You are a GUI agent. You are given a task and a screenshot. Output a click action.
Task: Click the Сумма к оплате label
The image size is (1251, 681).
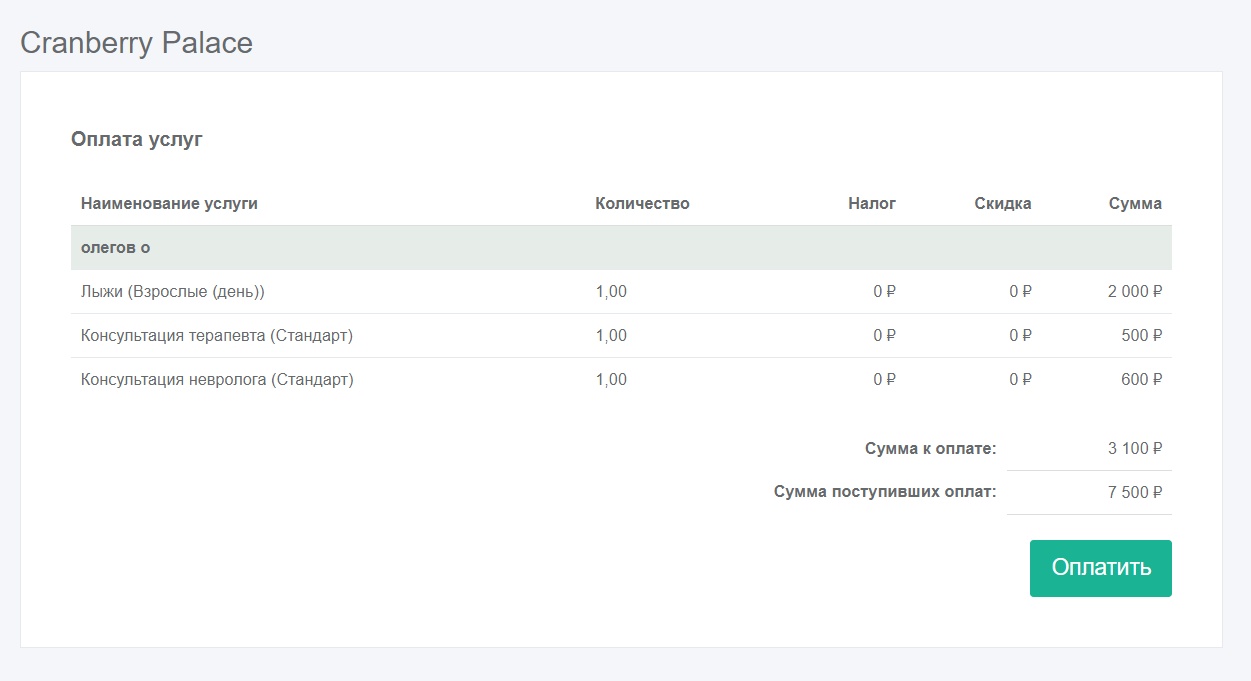pos(930,449)
